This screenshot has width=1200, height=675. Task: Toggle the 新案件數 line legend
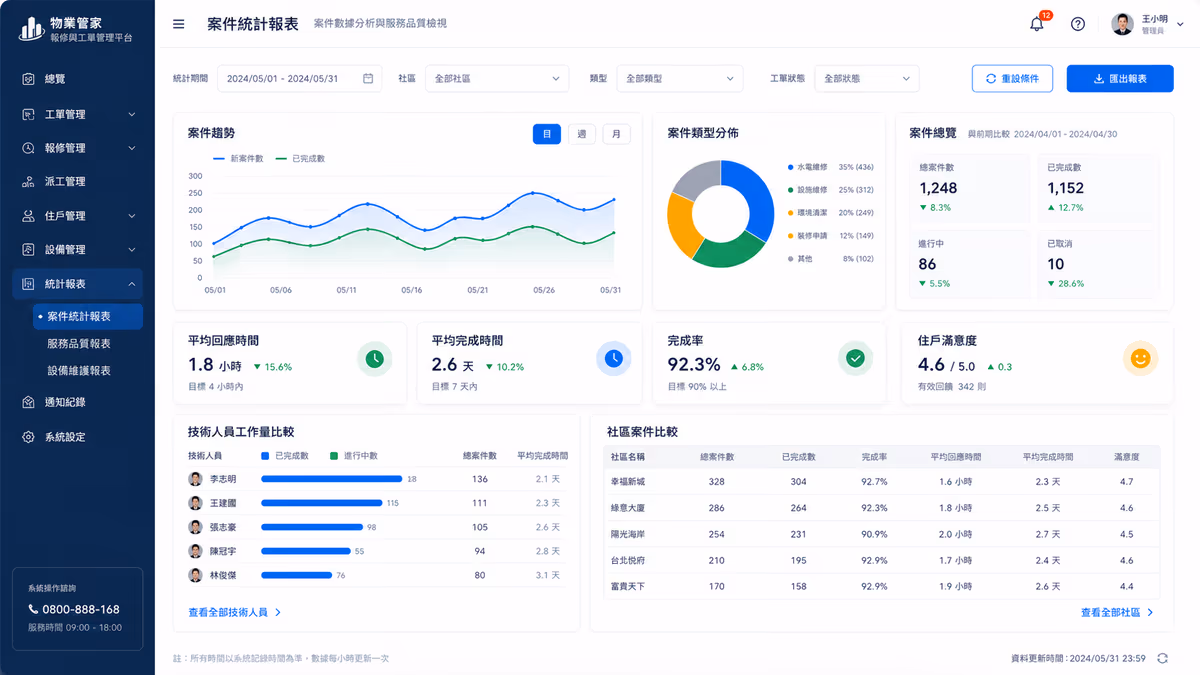click(238, 158)
